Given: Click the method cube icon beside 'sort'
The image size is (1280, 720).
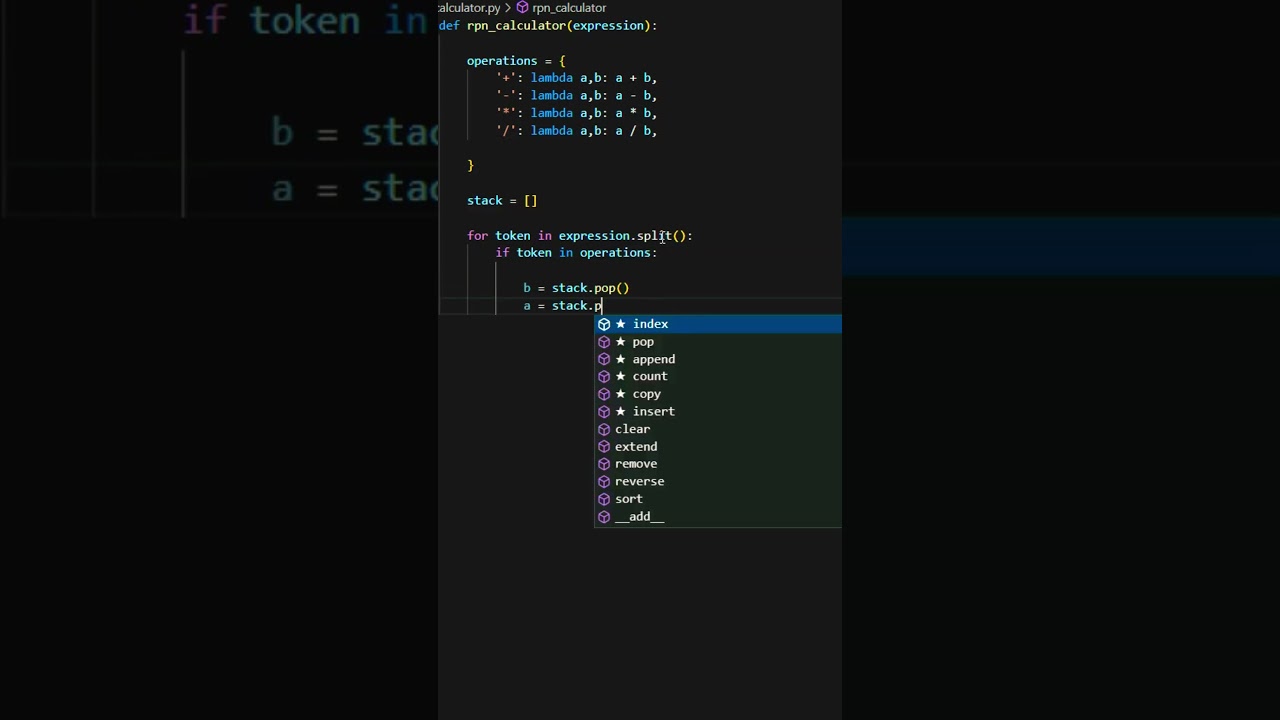Looking at the screenshot, I should (x=604, y=499).
